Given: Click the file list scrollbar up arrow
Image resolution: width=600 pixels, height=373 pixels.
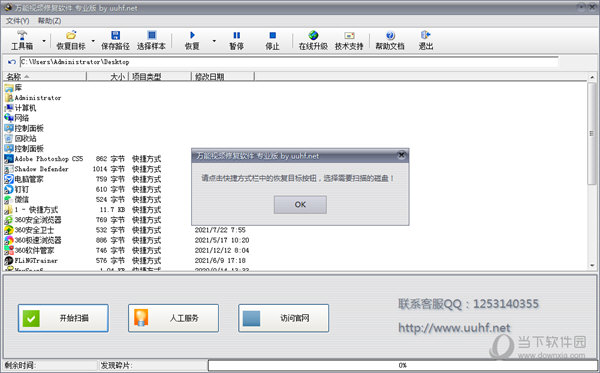Looking at the screenshot, I should pos(592,77).
